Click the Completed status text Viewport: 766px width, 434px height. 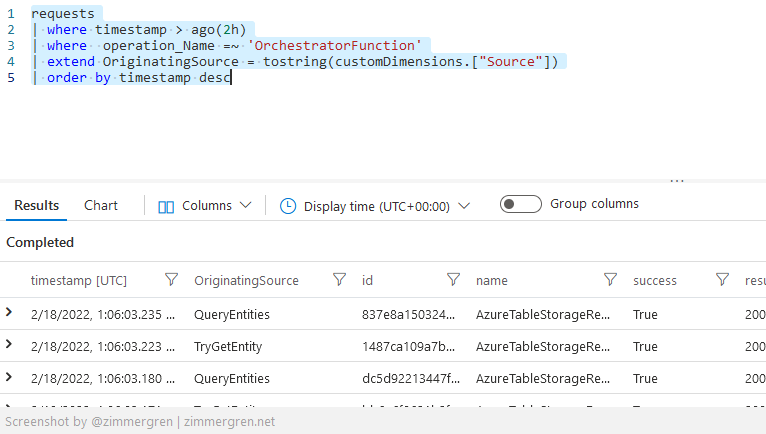tap(40, 242)
